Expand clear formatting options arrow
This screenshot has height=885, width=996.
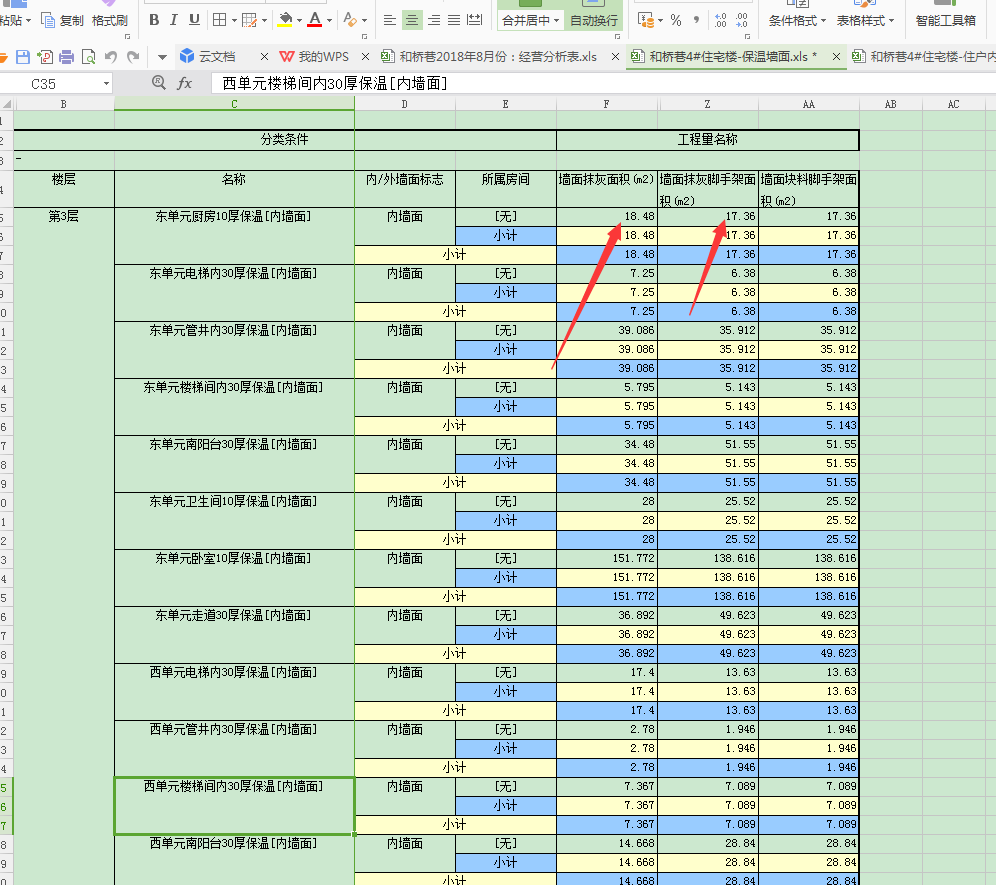pos(364,20)
